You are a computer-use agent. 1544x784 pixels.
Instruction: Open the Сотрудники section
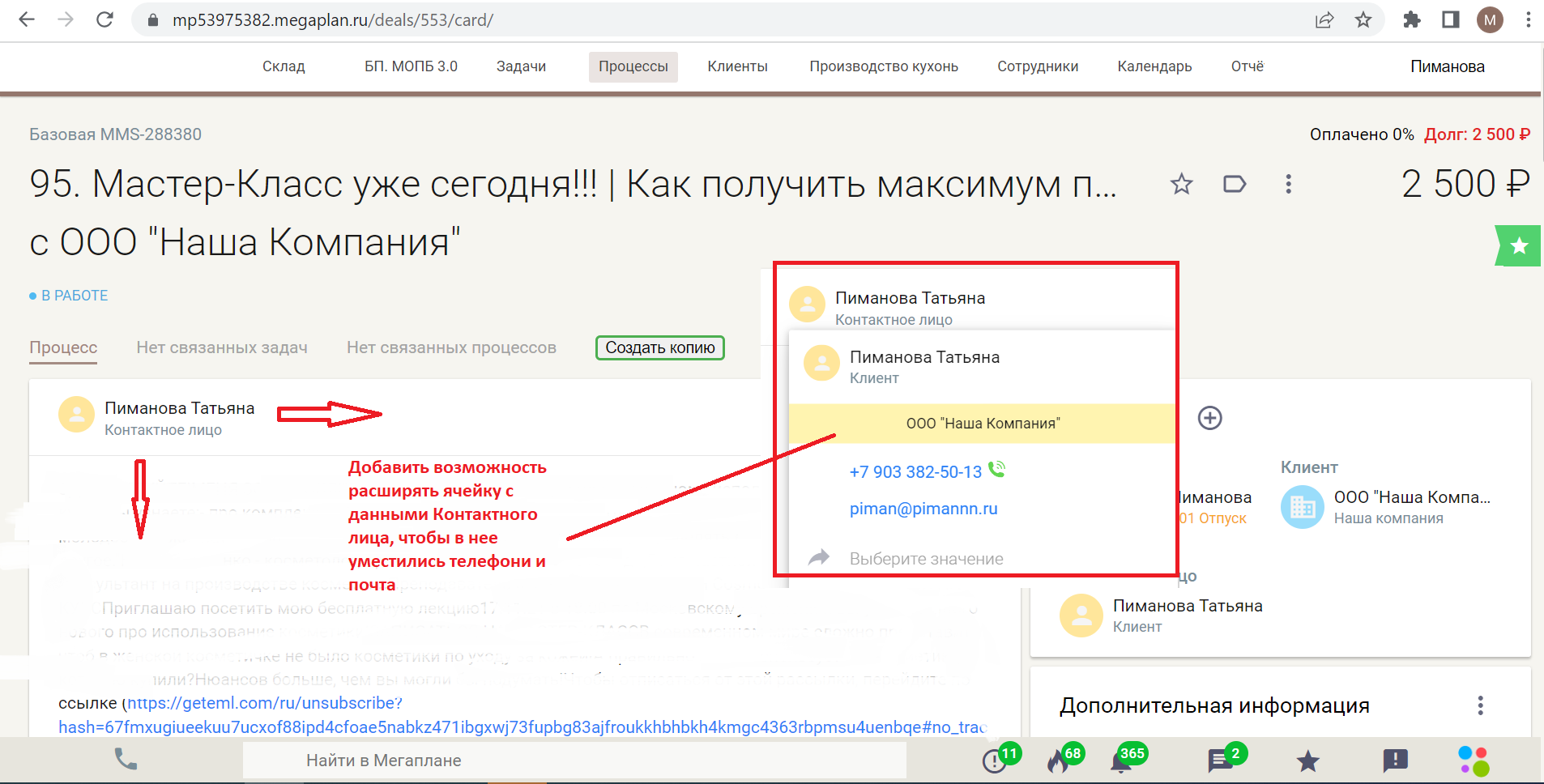pyautogui.click(x=1038, y=66)
